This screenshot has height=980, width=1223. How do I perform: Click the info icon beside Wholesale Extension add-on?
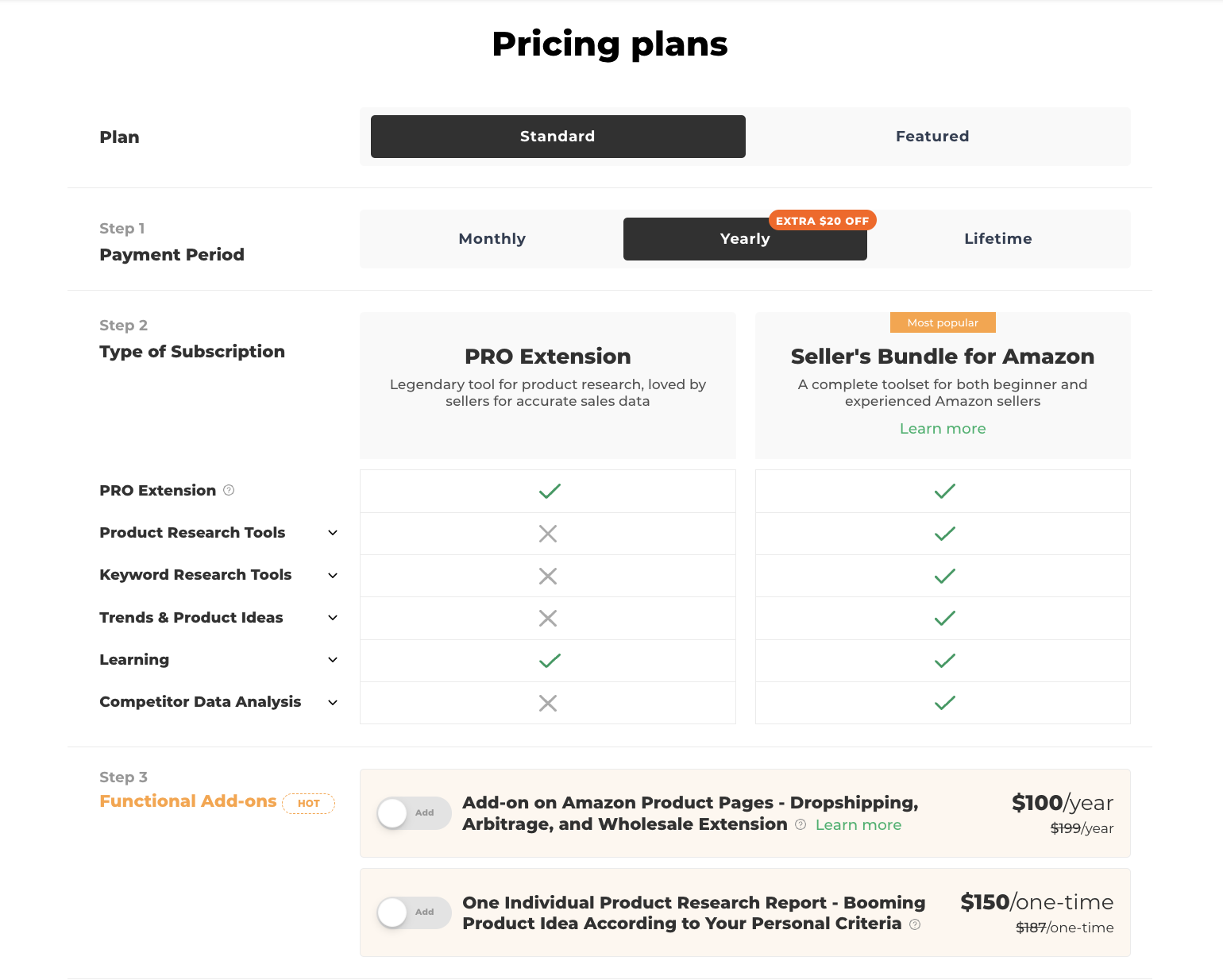(x=801, y=824)
